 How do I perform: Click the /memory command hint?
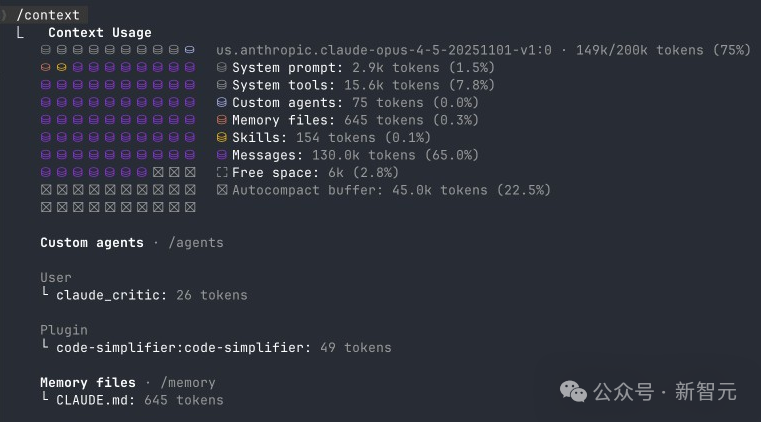click(x=188, y=383)
